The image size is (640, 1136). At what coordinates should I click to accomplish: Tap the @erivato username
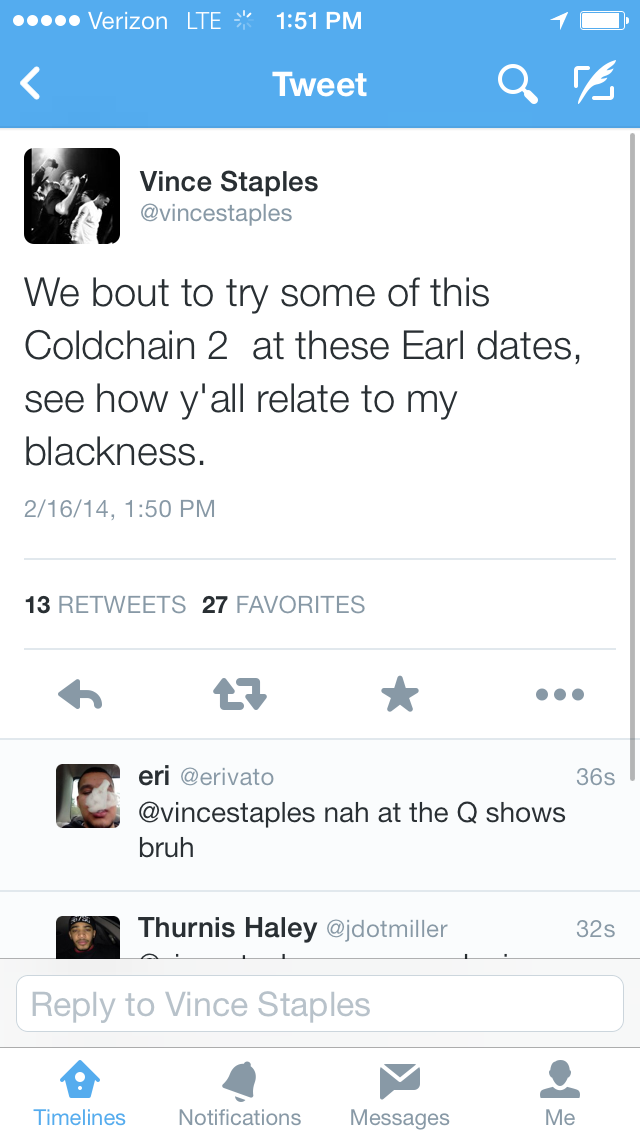227,777
